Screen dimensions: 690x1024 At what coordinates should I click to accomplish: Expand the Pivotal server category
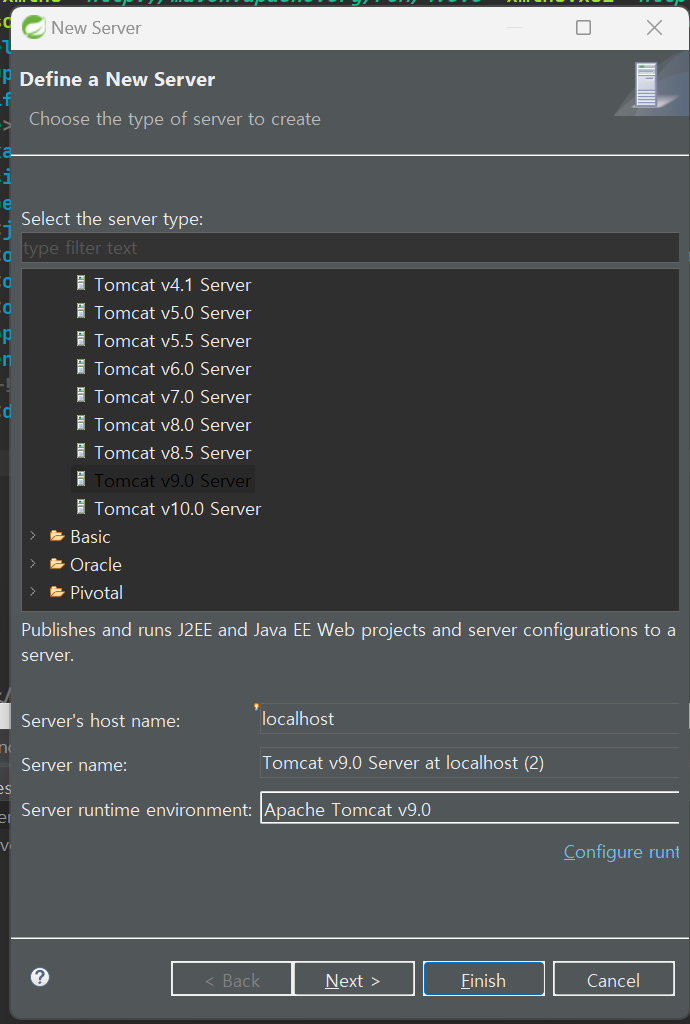33,592
